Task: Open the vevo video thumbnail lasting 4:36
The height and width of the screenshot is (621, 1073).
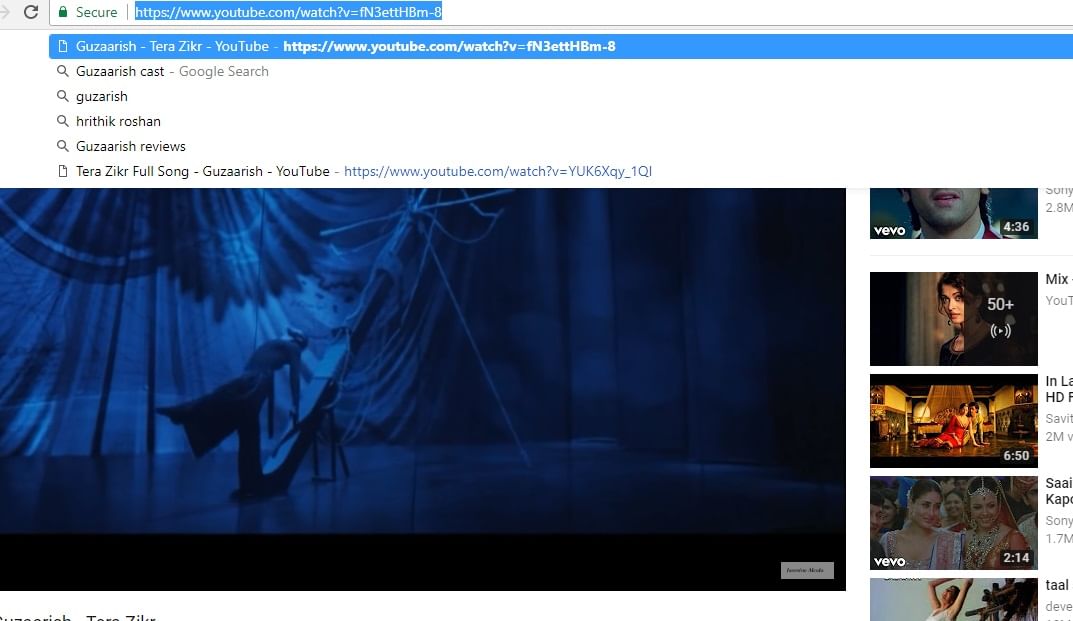Action: click(953, 212)
